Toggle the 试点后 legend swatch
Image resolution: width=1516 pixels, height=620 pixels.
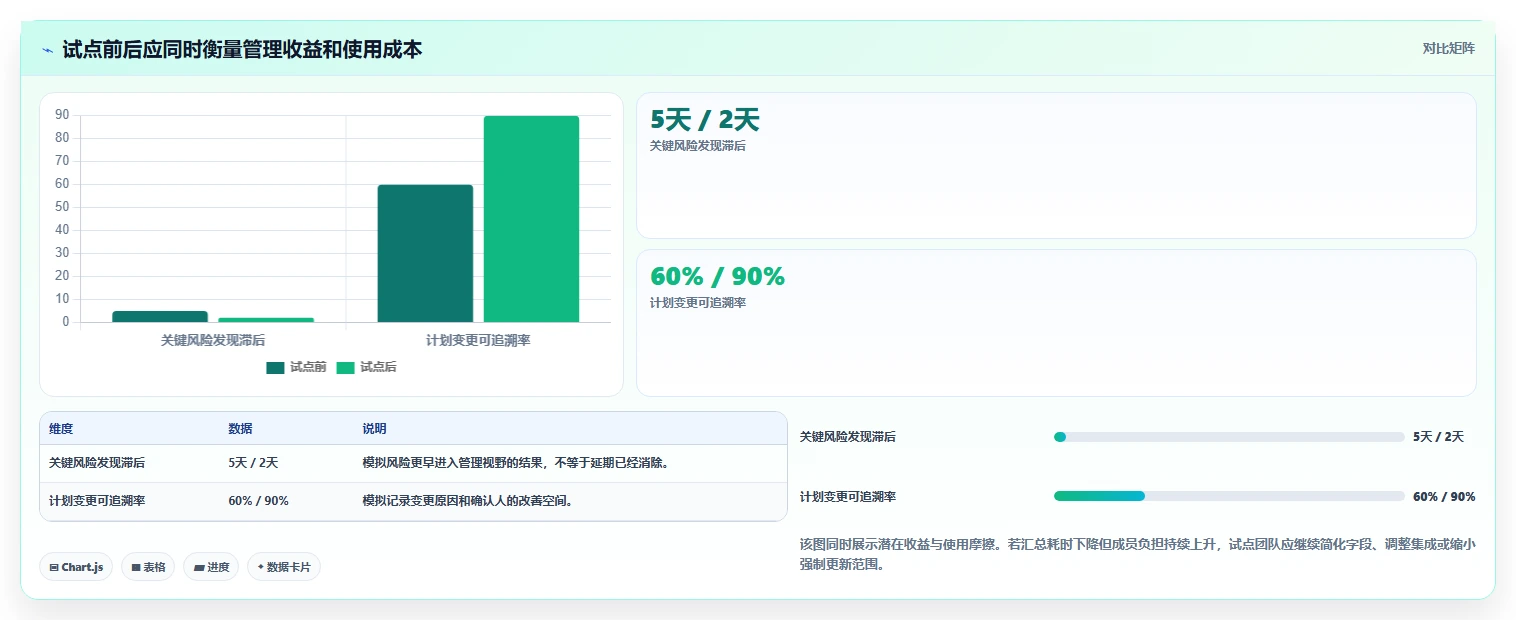coord(345,367)
